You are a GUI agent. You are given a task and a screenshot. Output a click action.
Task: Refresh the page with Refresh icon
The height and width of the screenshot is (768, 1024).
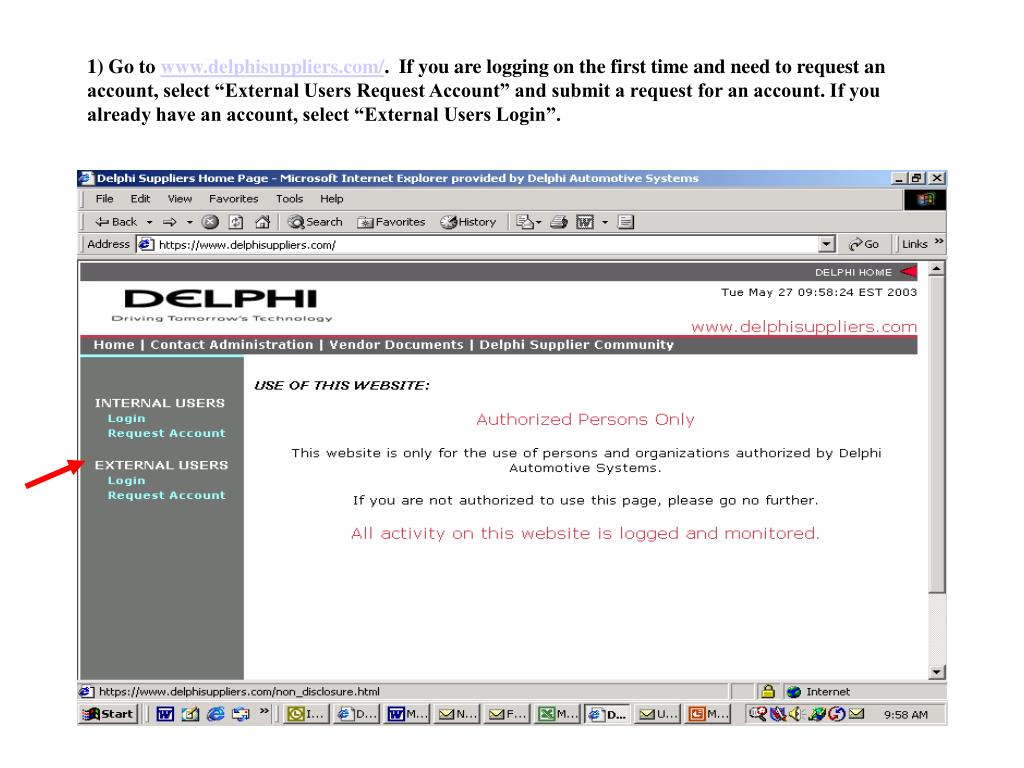click(236, 222)
